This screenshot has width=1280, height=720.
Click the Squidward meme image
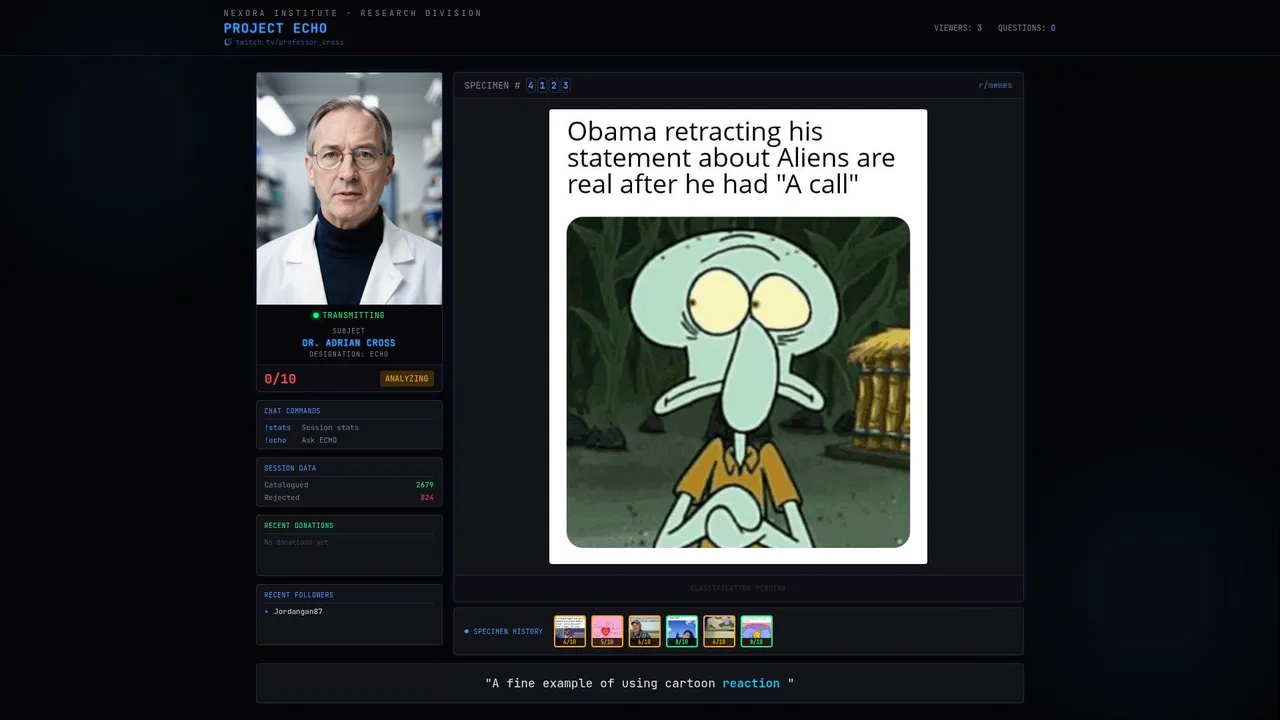(x=738, y=336)
